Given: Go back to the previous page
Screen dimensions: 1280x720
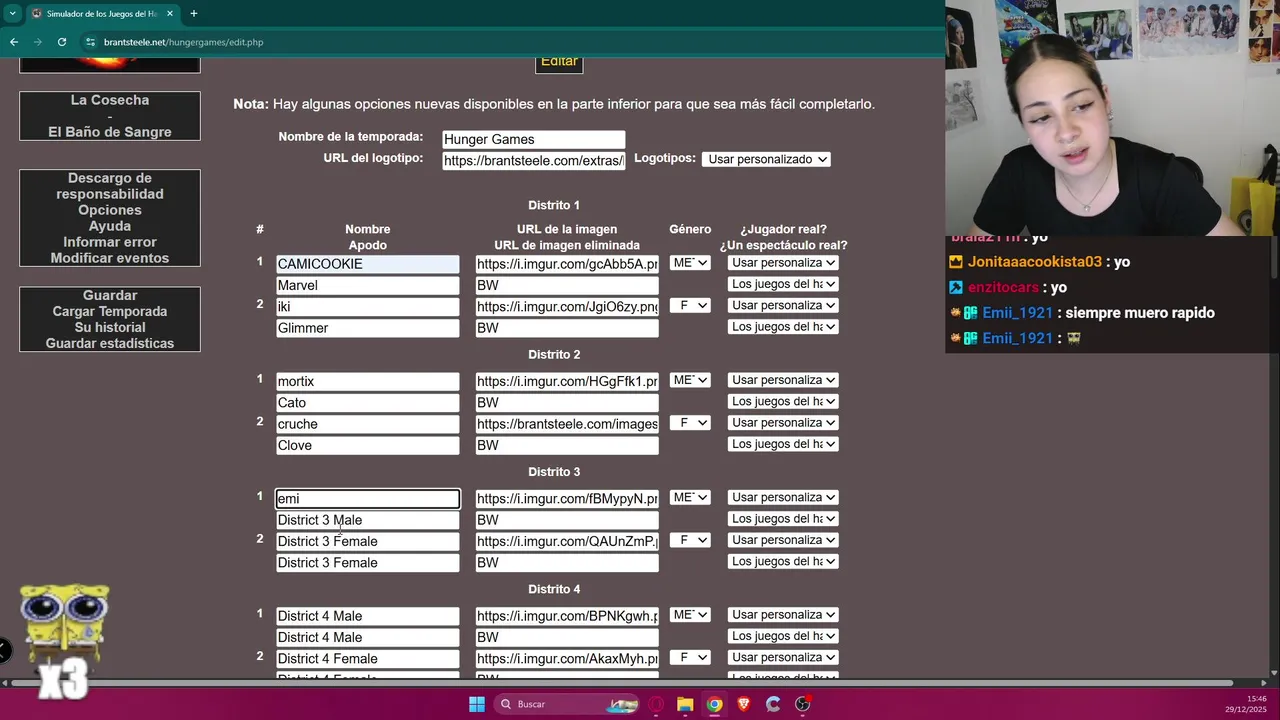Looking at the screenshot, I should click(14, 42).
